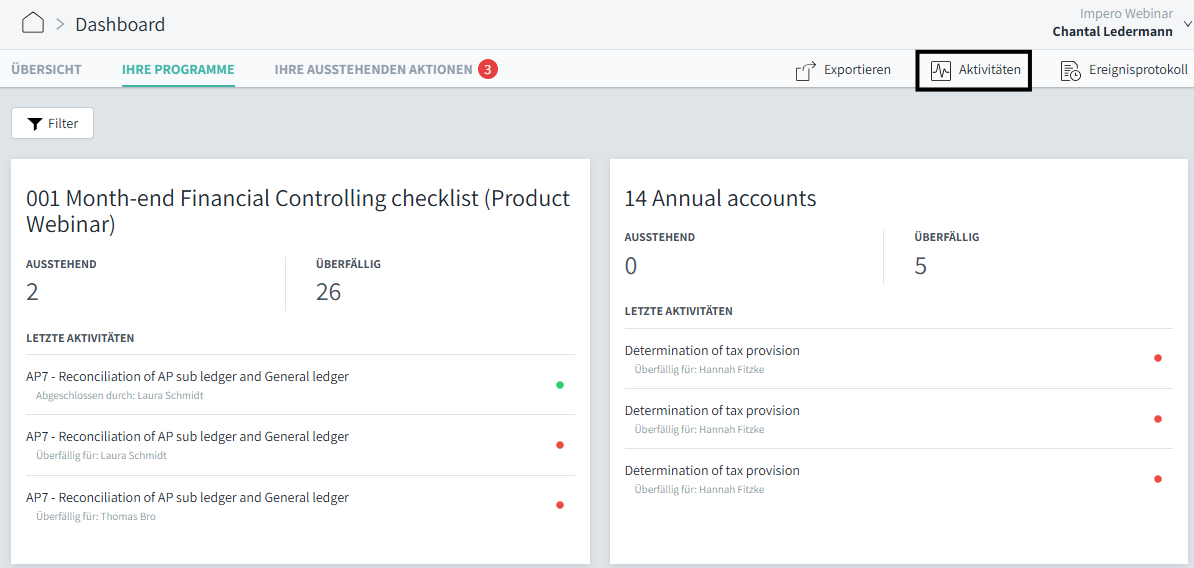1194x568 pixels.
Task: Click the Exportieren share icon
Action: tap(806, 70)
